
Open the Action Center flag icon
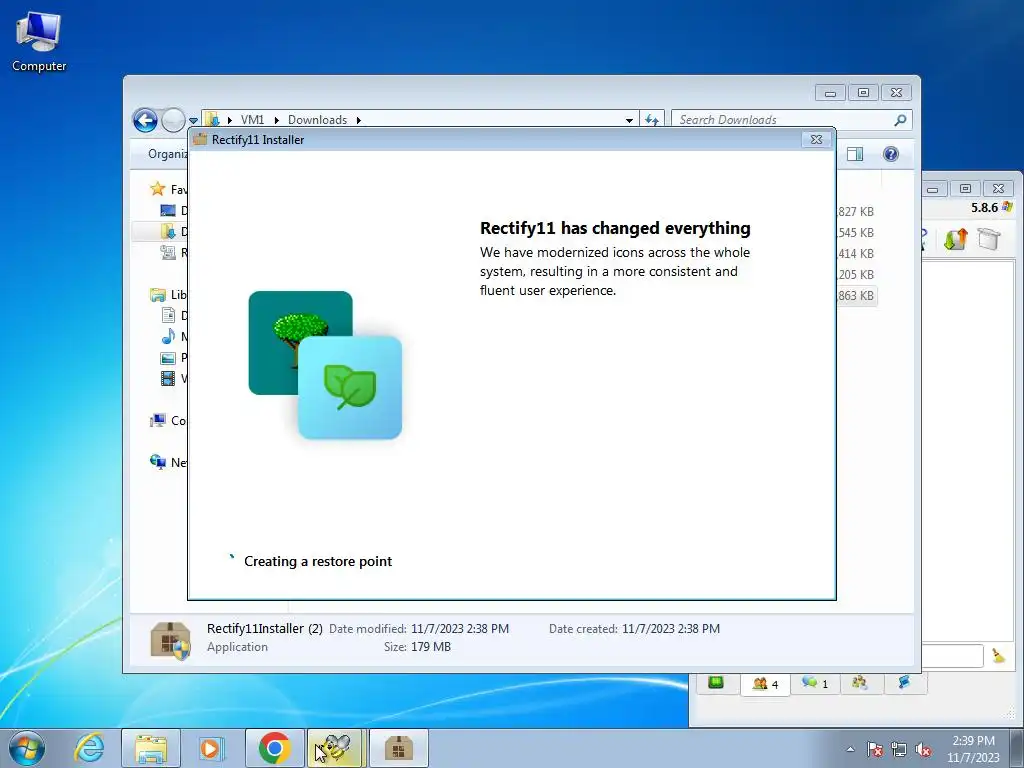point(875,749)
